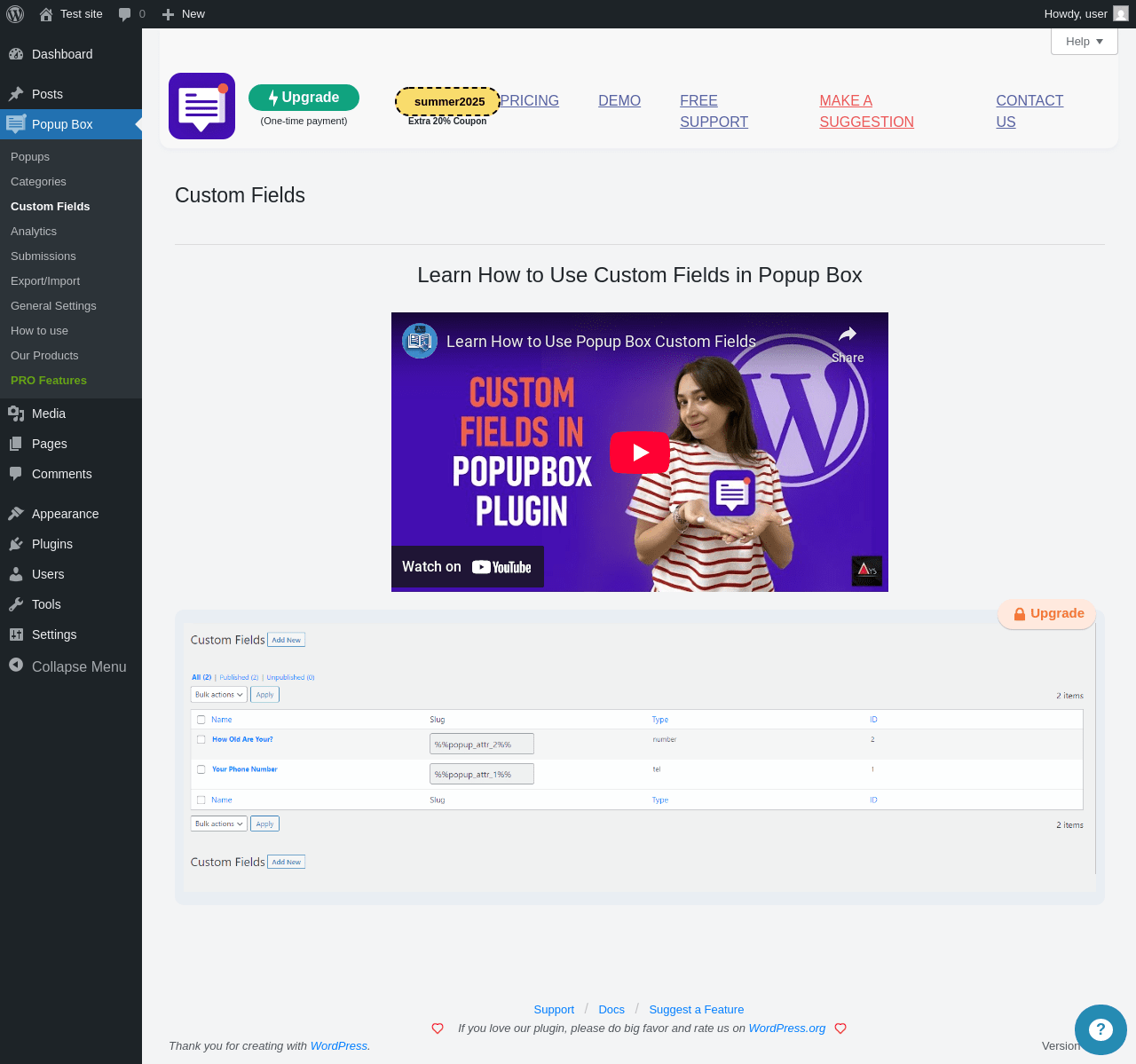Open the bottom Bulk actions dropdown
Screen dimensions: 1136x1064
[219, 824]
